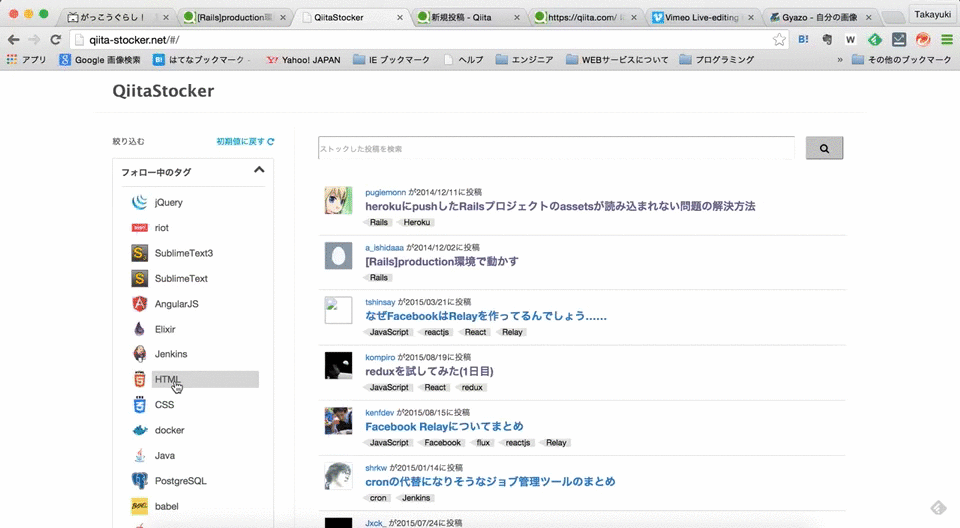Image resolution: width=960 pixels, height=528 pixels.
Task: Click the Evernote elephant extension icon
Action: point(827,40)
